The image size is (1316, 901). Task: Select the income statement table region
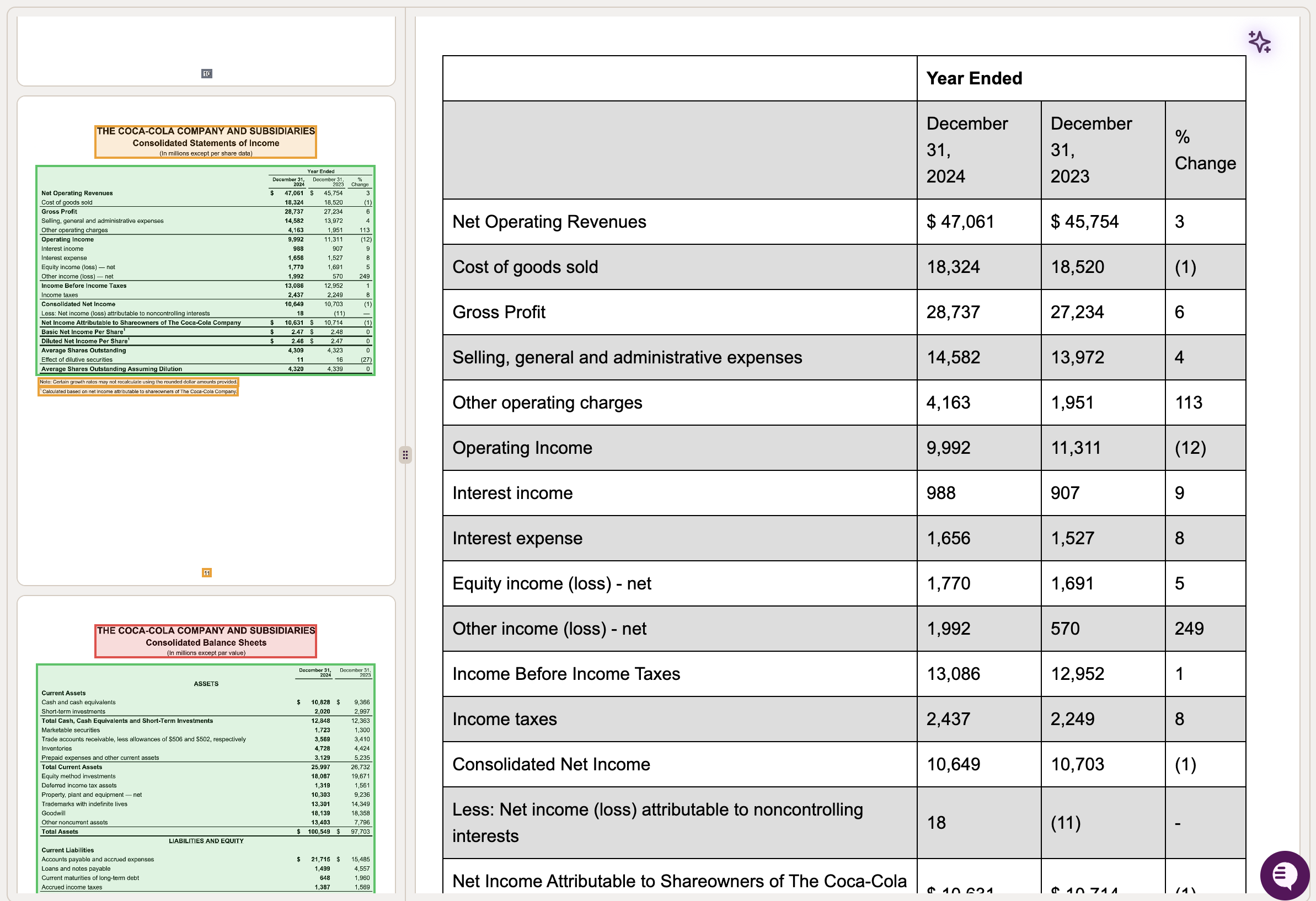206,271
